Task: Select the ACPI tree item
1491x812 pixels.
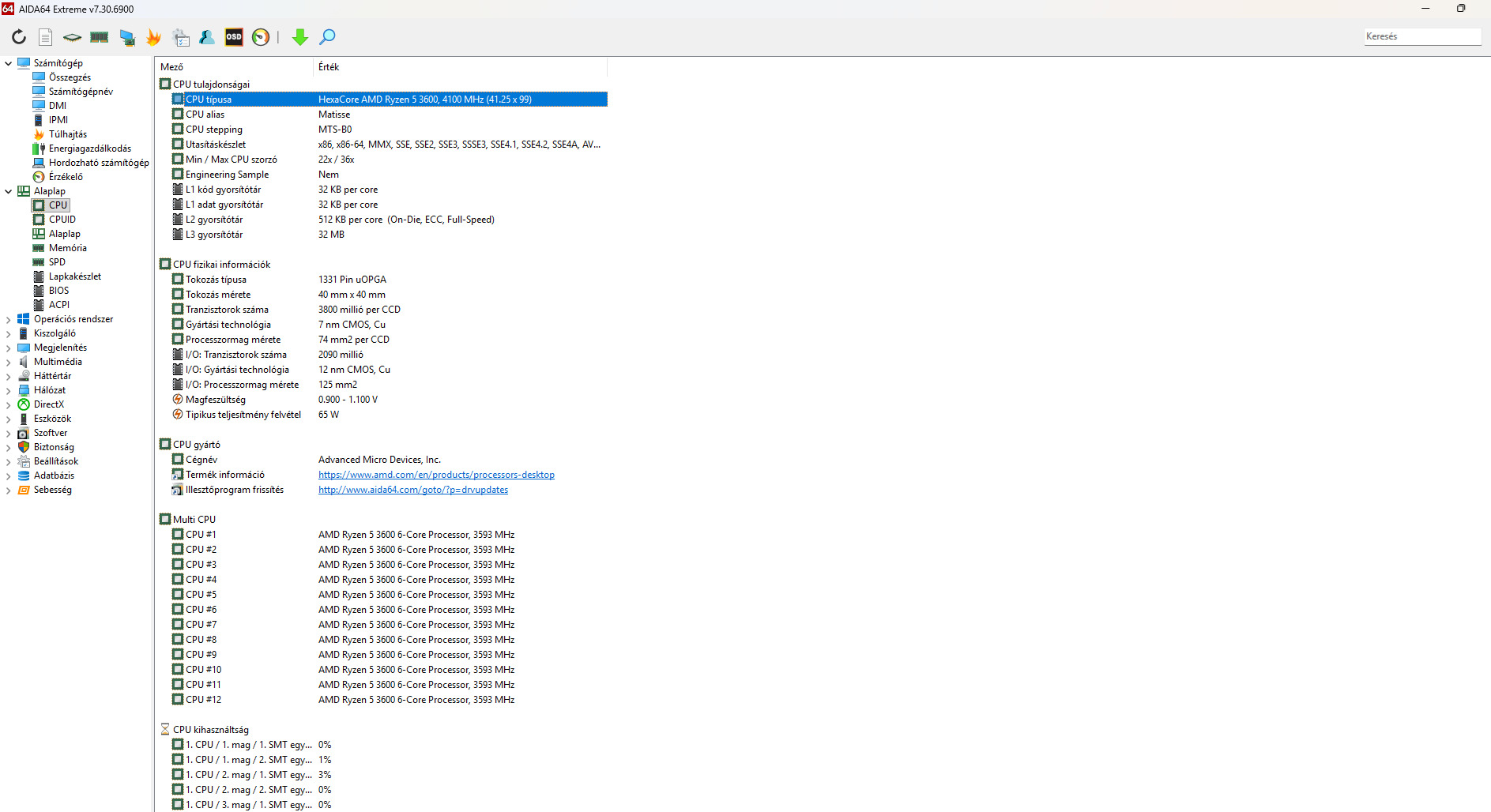Action: [x=59, y=305]
